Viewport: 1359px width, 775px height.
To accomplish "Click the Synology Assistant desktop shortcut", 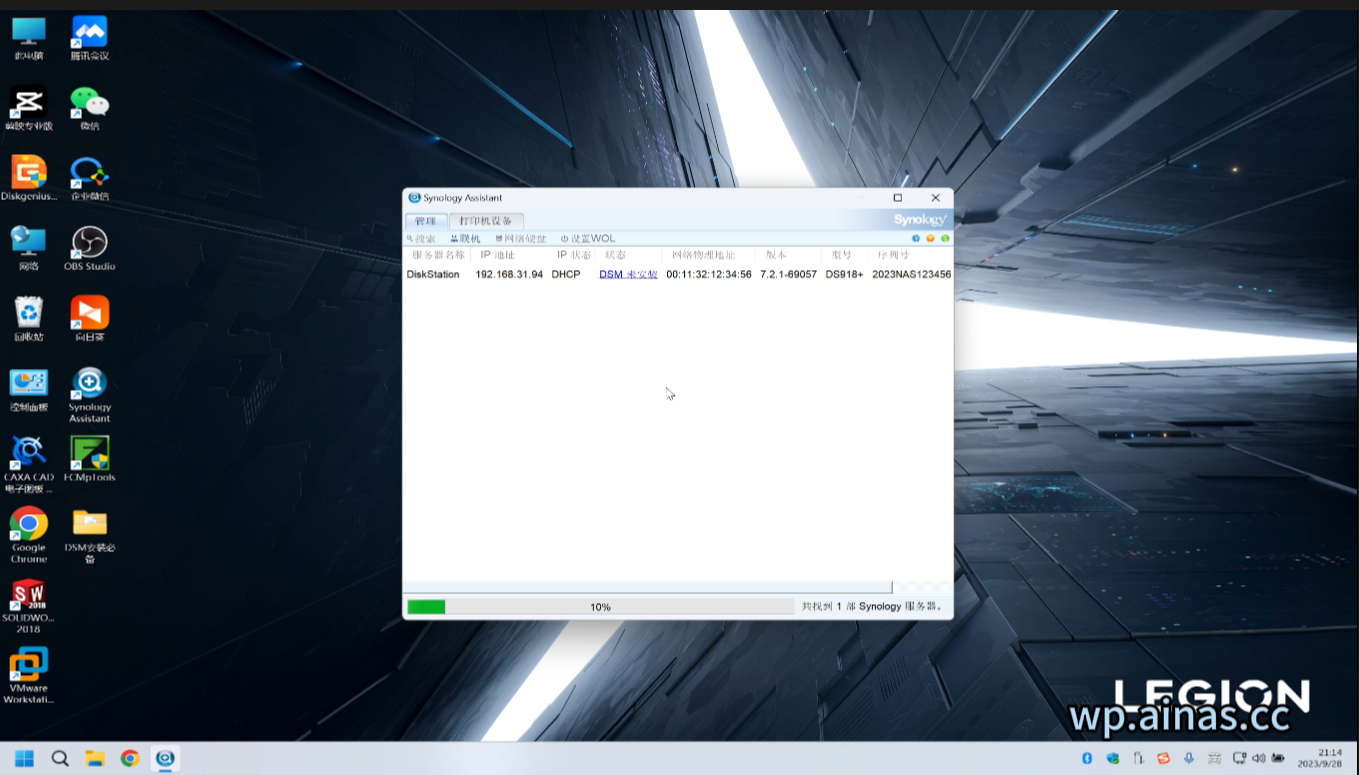I will point(90,394).
